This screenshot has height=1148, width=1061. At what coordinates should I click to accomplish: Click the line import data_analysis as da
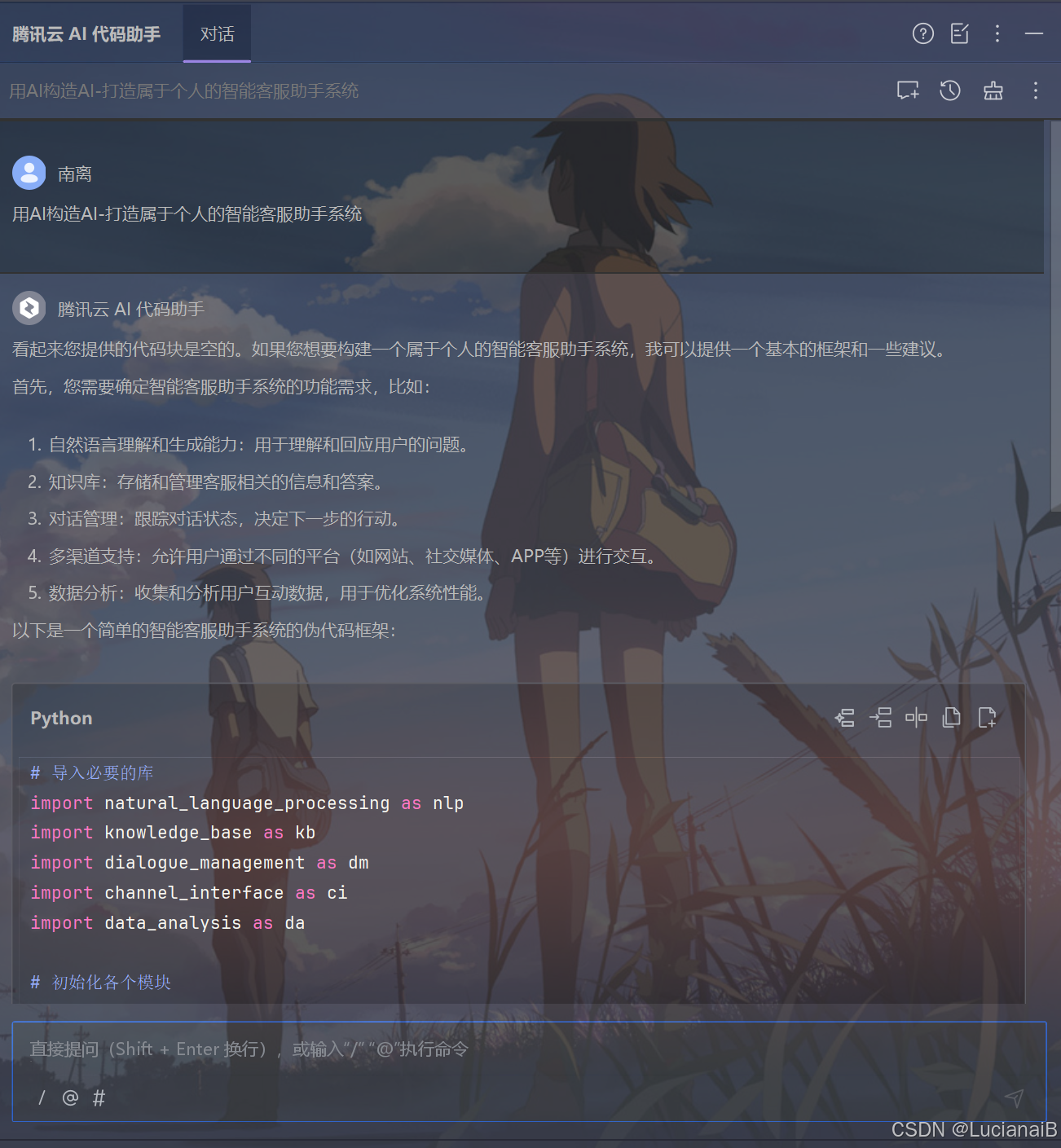point(168,923)
